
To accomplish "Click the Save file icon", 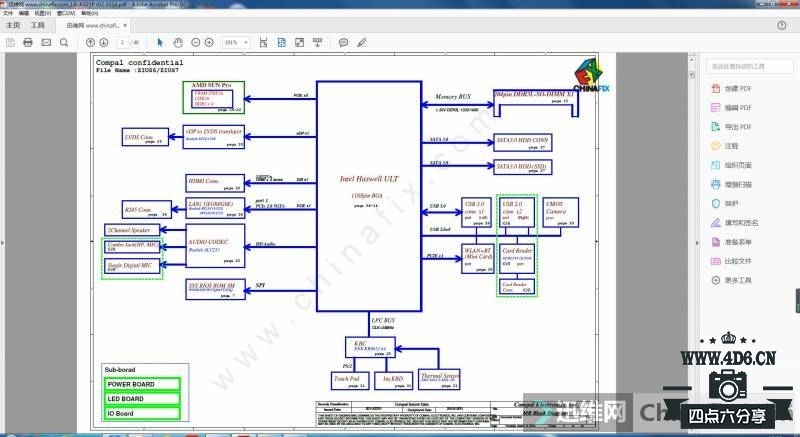I will 10,42.
